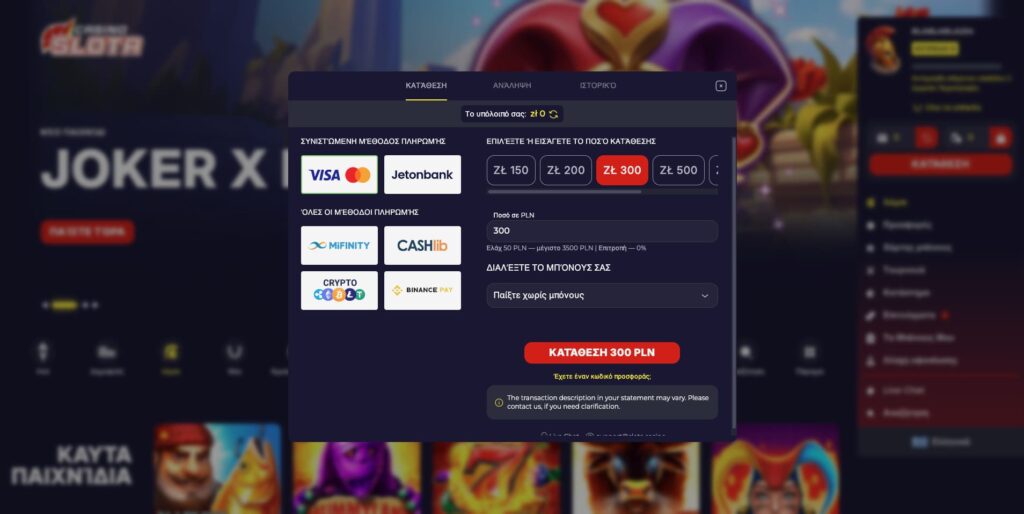The image size is (1024, 514).
Task: Open the bonus selection dropdown
Action: pyautogui.click(x=602, y=295)
